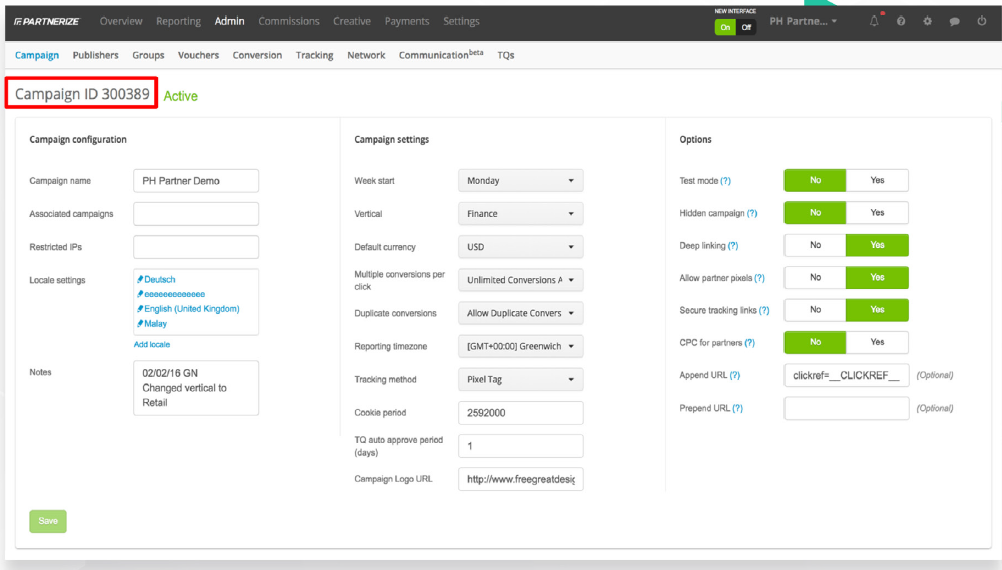Switch to the Network tab

[366, 55]
